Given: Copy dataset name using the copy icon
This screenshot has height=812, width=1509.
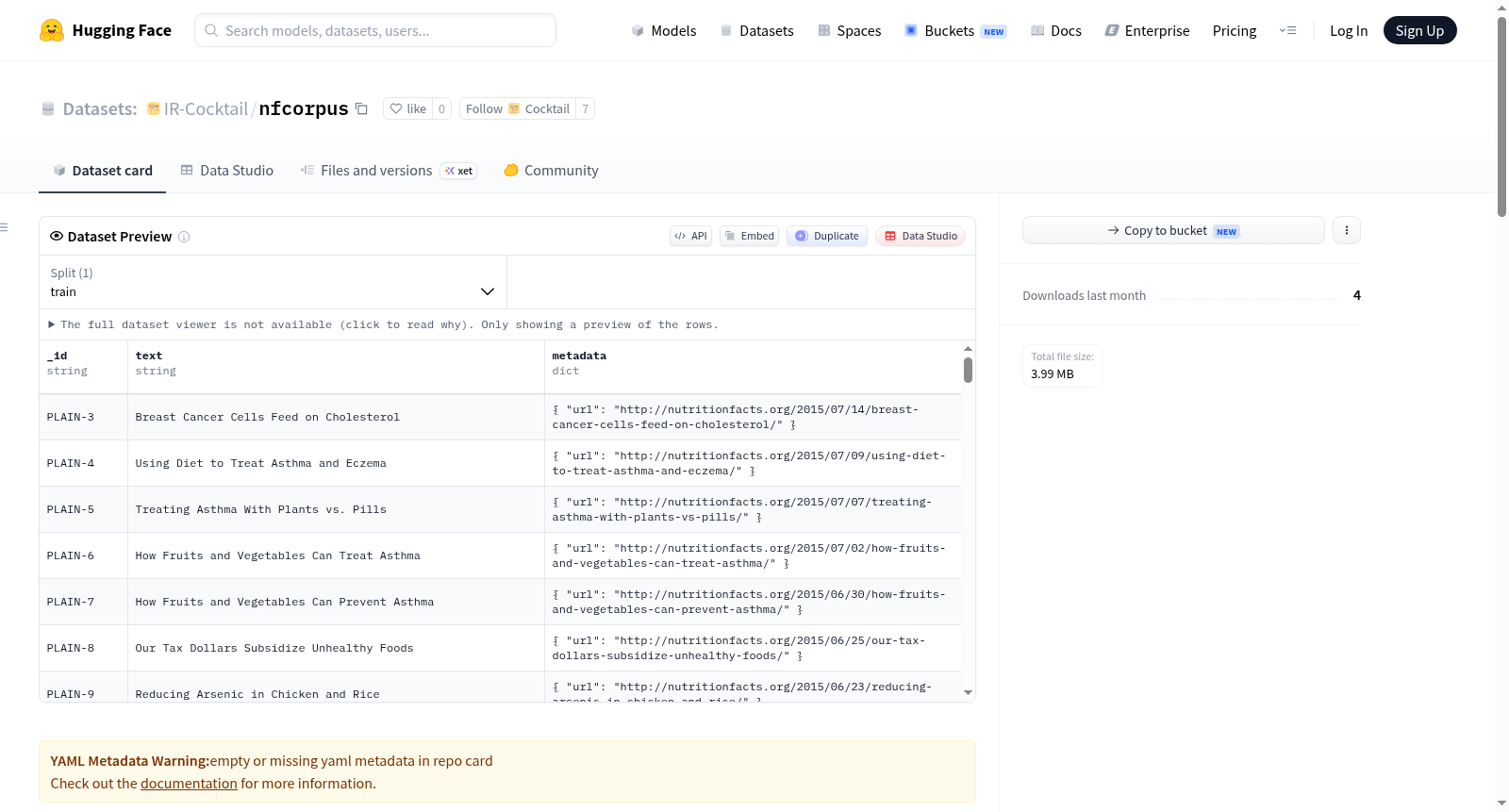Looking at the screenshot, I should pyautogui.click(x=361, y=108).
